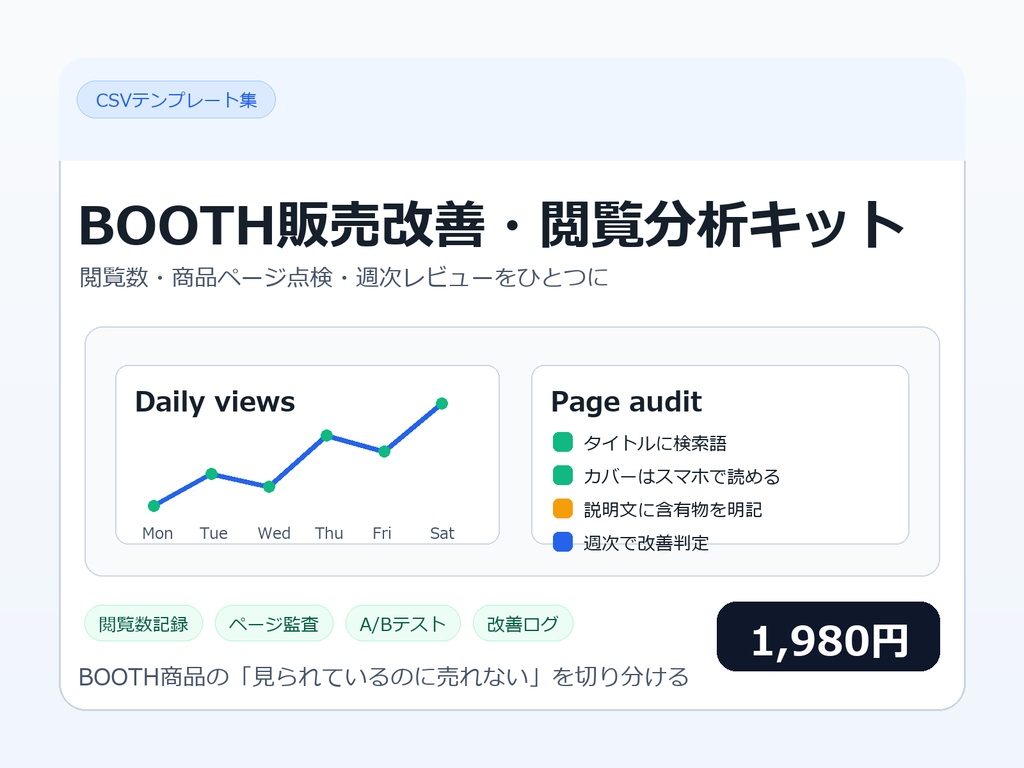Pick the 改善ログ tag

[x=523, y=624]
